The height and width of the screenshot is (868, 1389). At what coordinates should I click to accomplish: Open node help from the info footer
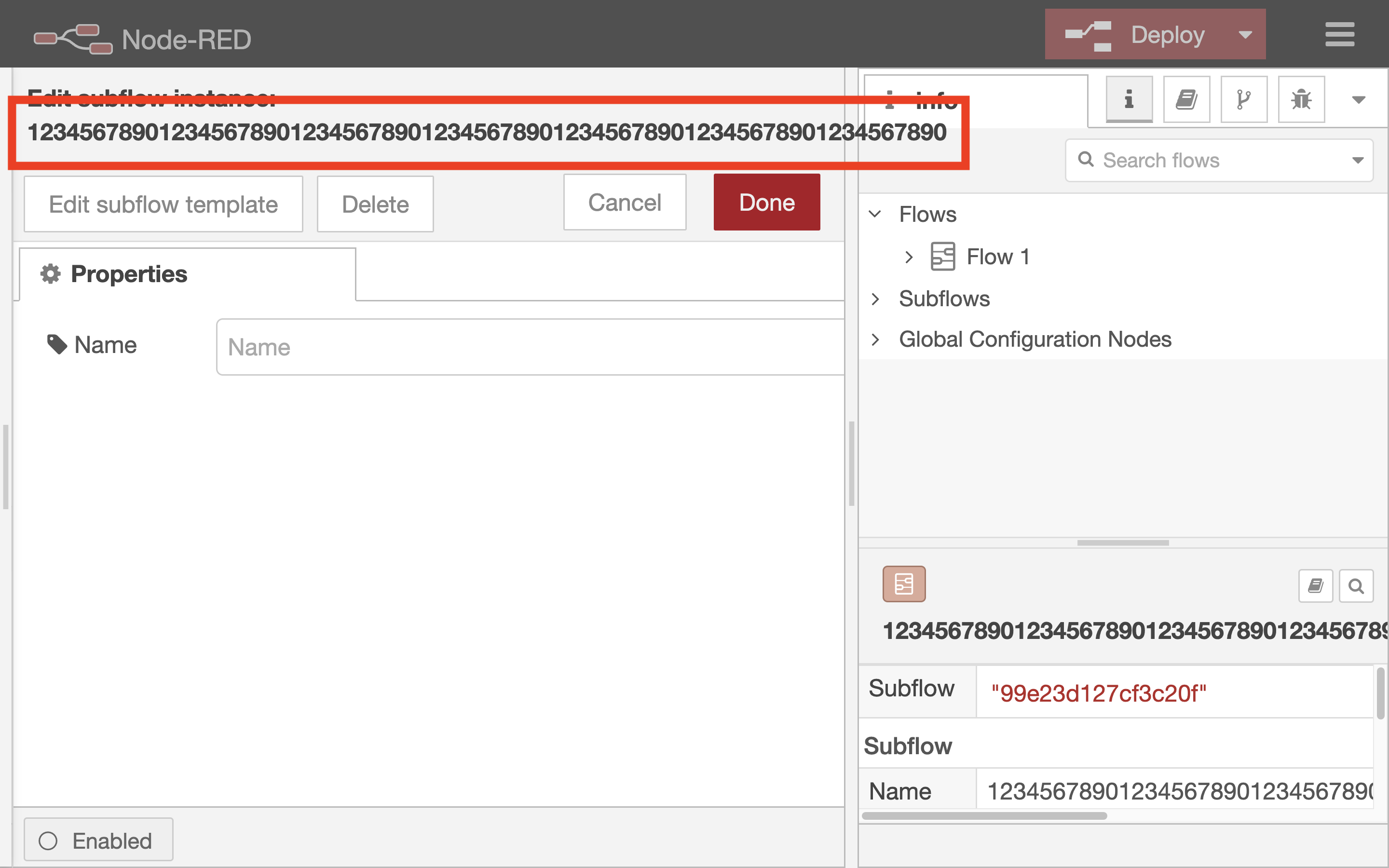1315,585
